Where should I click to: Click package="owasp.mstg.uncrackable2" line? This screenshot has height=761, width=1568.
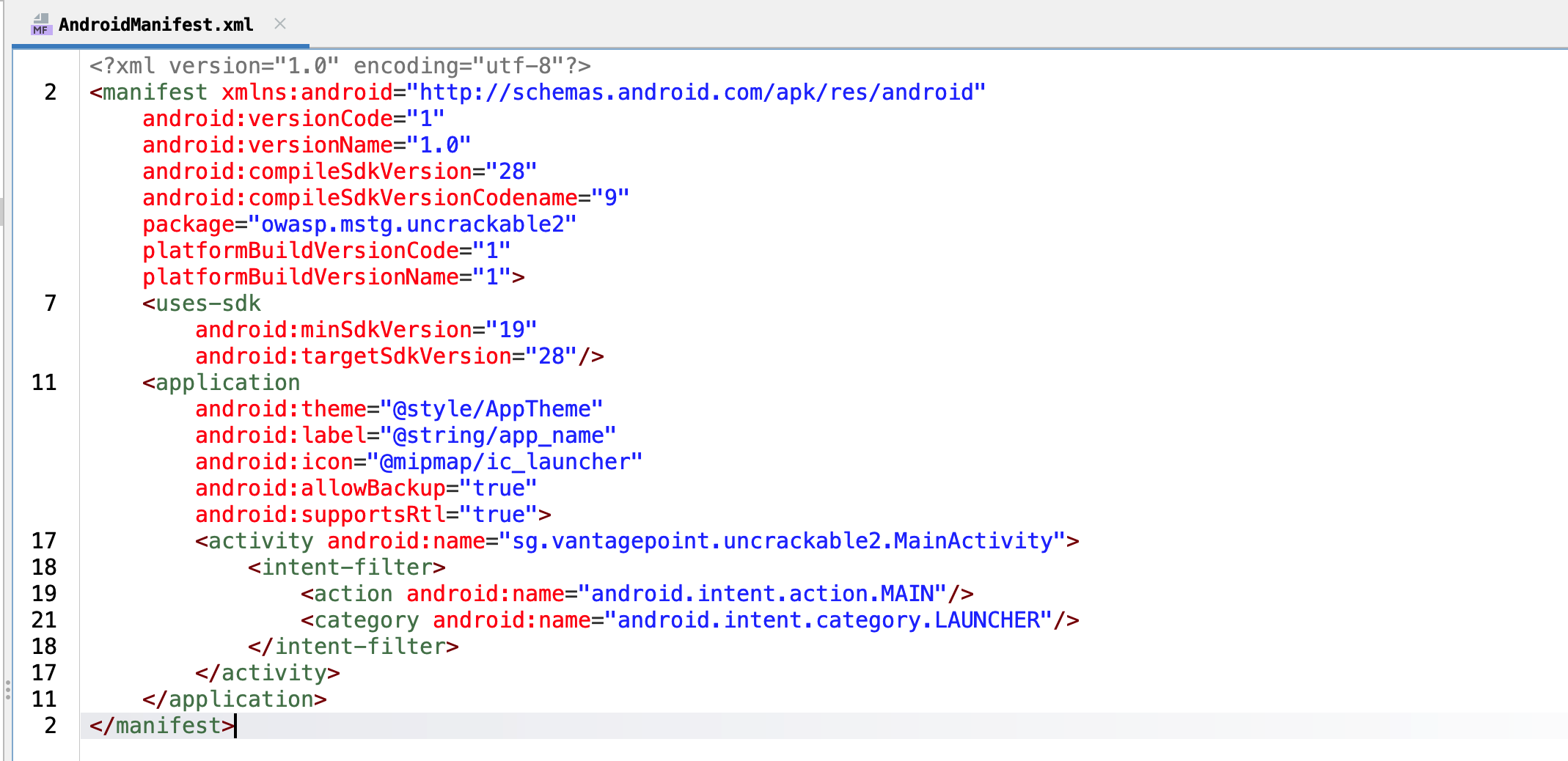[x=359, y=224]
